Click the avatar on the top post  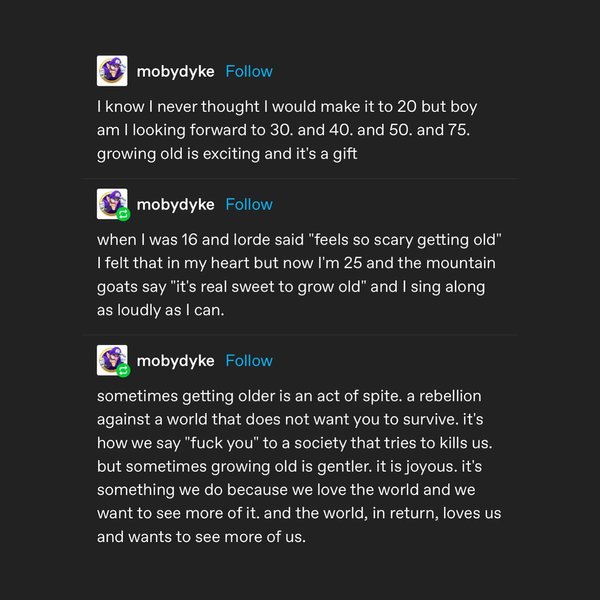coord(112,71)
